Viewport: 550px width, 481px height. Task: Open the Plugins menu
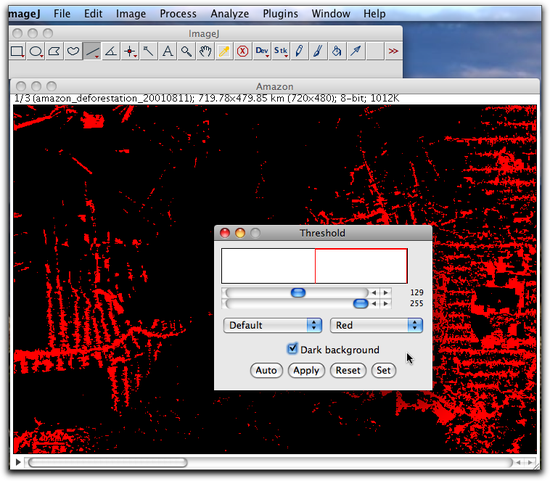pyautogui.click(x=280, y=14)
